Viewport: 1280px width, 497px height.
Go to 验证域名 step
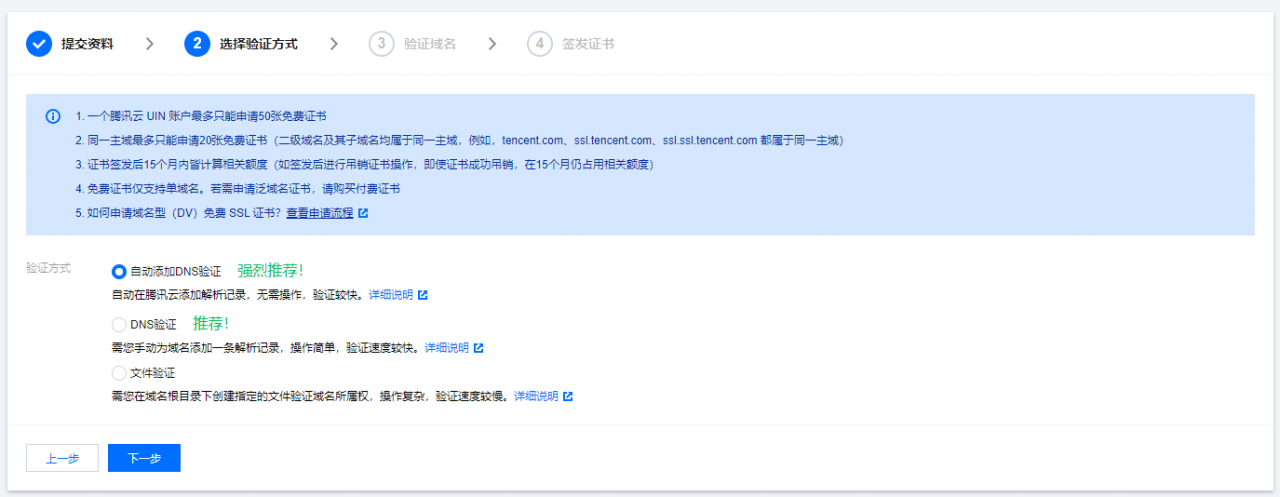pyautogui.click(x=429, y=44)
